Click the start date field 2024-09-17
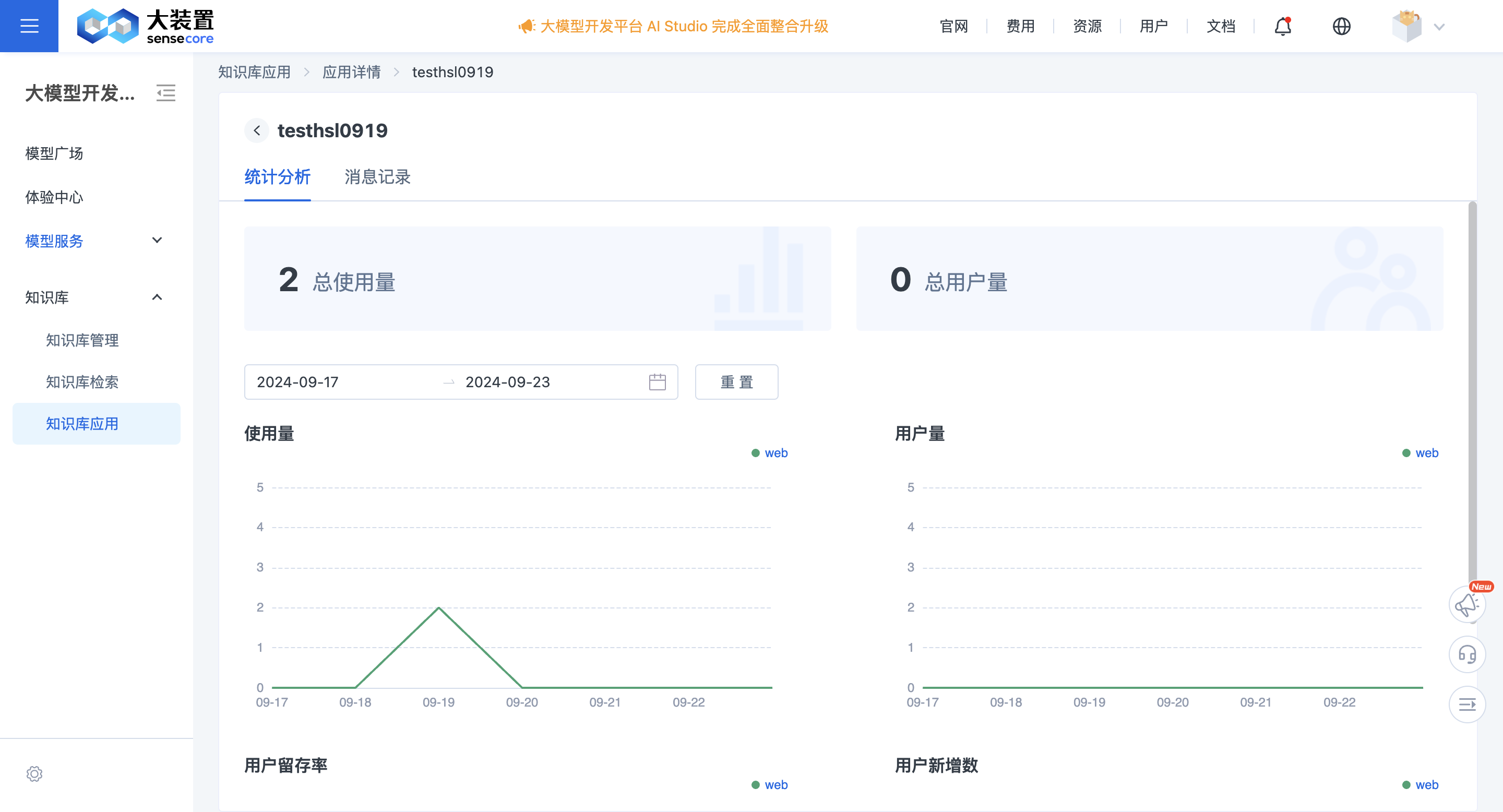This screenshot has width=1503, height=812. [297, 381]
